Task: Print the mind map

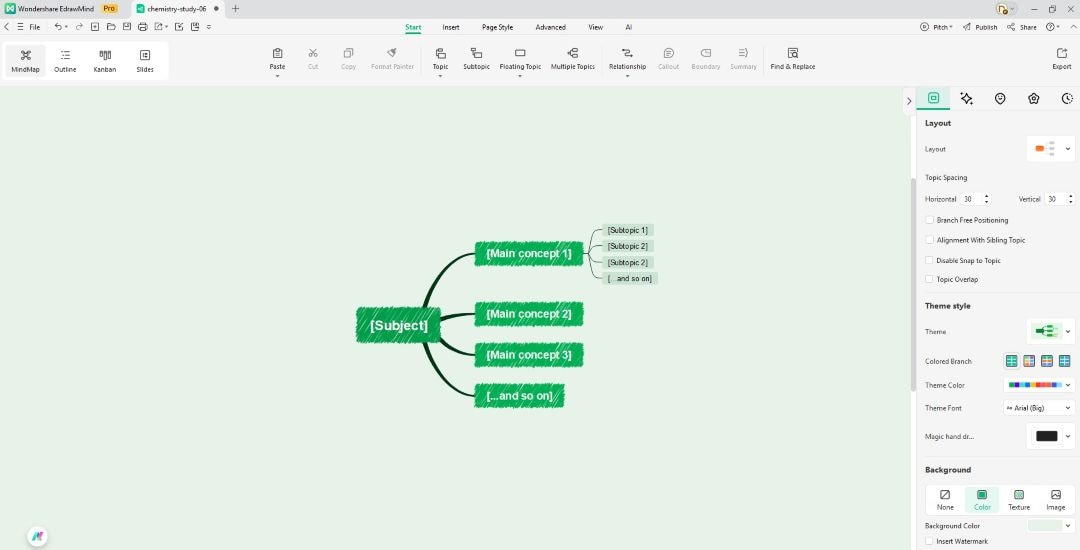Action: [x=143, y=27]
